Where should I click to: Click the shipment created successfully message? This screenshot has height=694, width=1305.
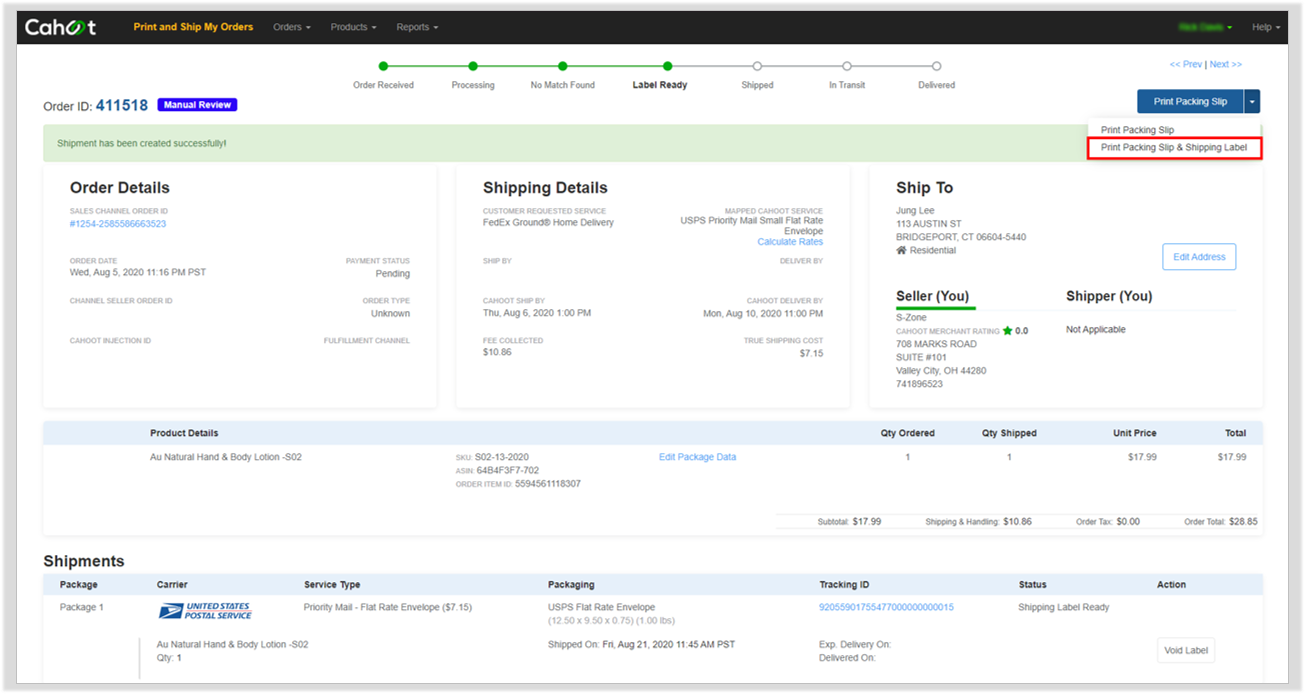coord(142,144)
